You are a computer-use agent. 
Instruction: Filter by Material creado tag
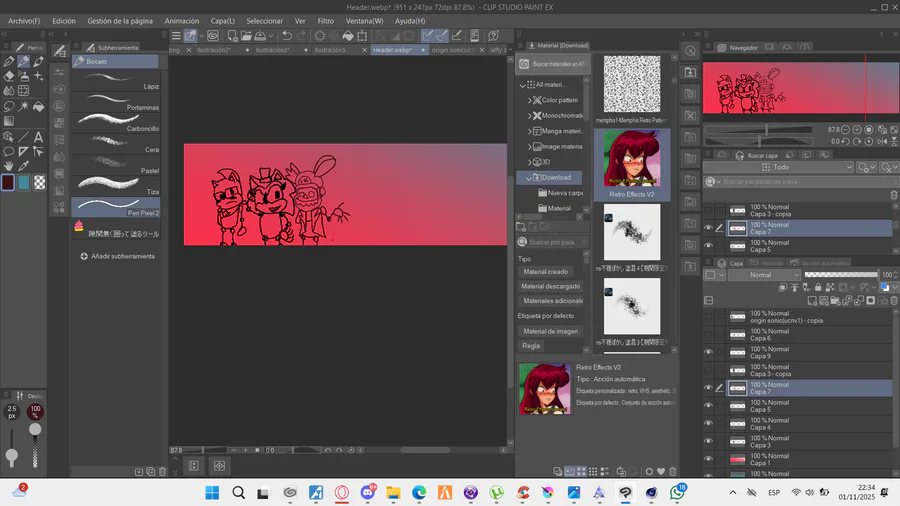pos(546,272)
